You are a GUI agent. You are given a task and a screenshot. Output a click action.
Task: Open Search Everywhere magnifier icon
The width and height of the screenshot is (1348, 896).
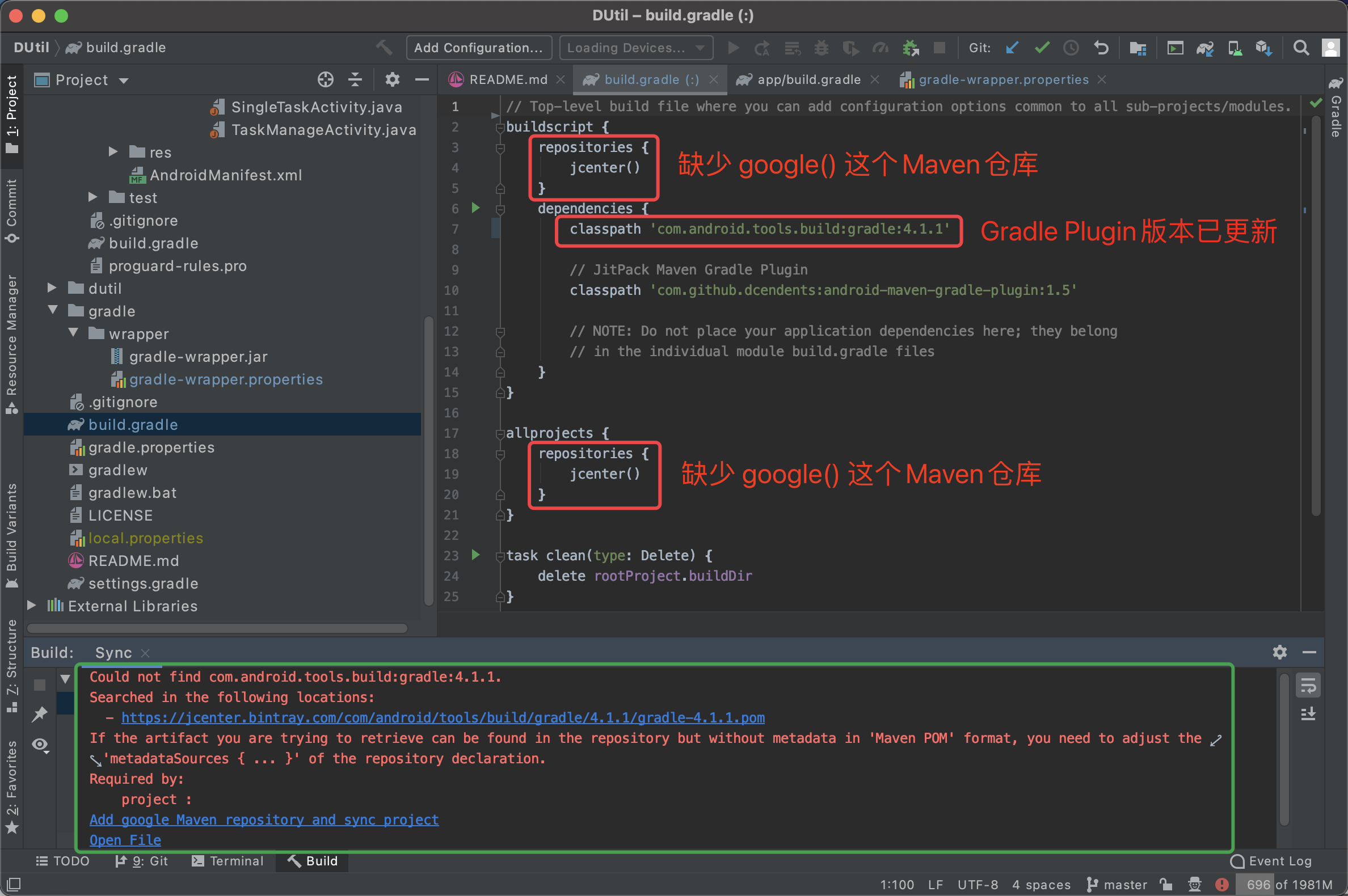[x=1301, y=48]
